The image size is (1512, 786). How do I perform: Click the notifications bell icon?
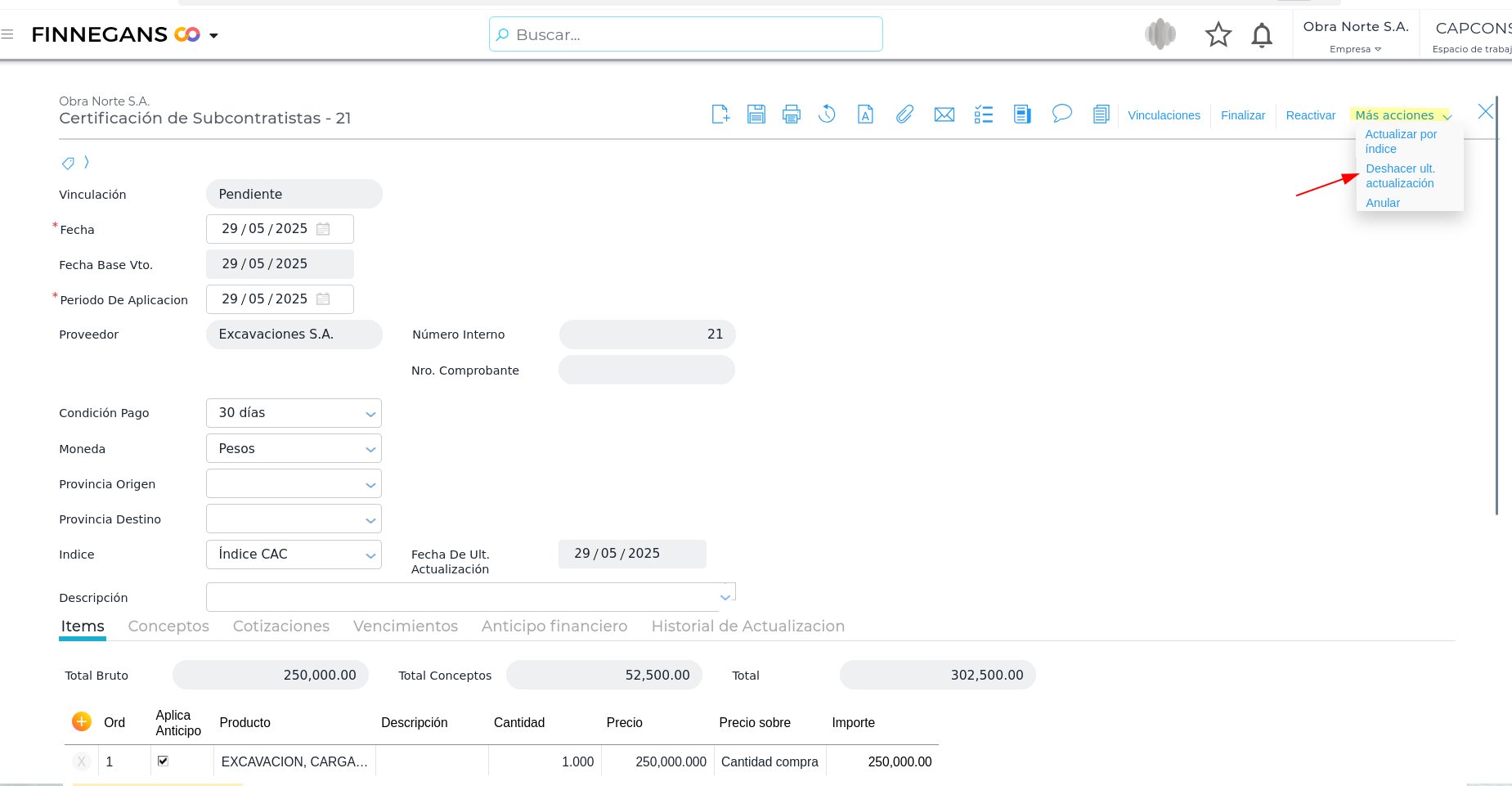(1262, 35)
